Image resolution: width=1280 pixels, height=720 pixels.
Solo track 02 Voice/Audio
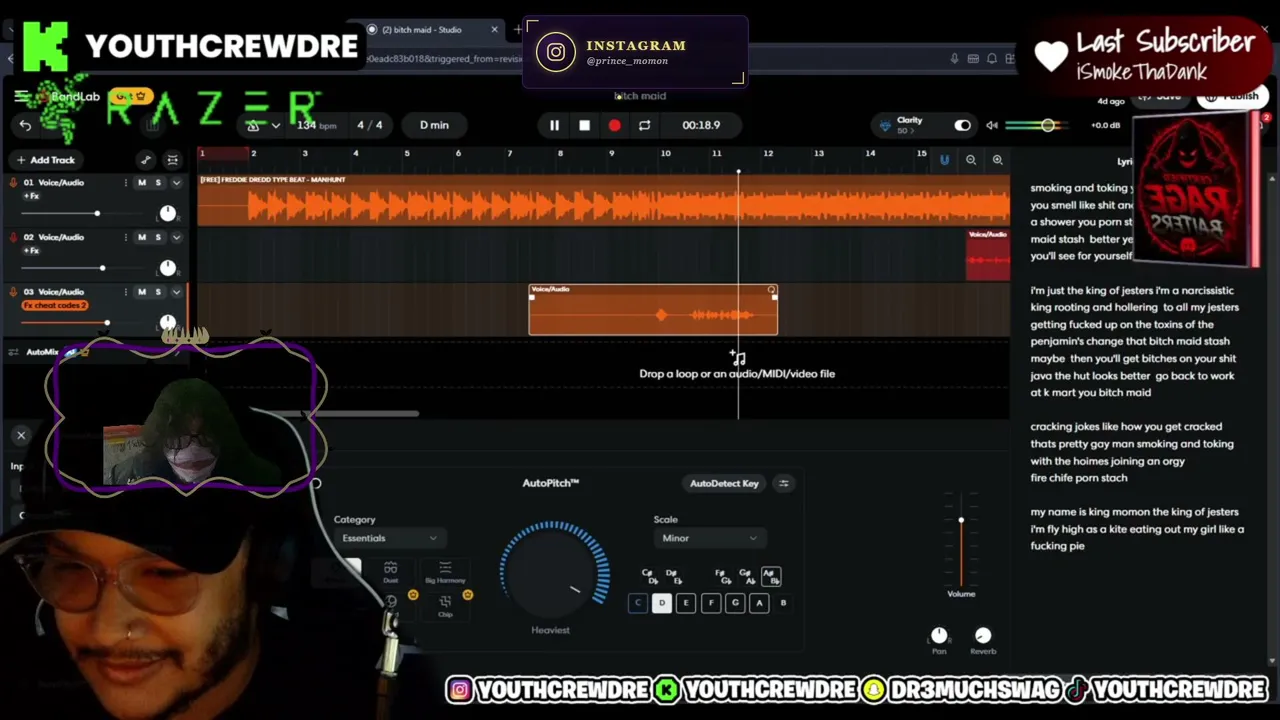[x=157, y=237]
